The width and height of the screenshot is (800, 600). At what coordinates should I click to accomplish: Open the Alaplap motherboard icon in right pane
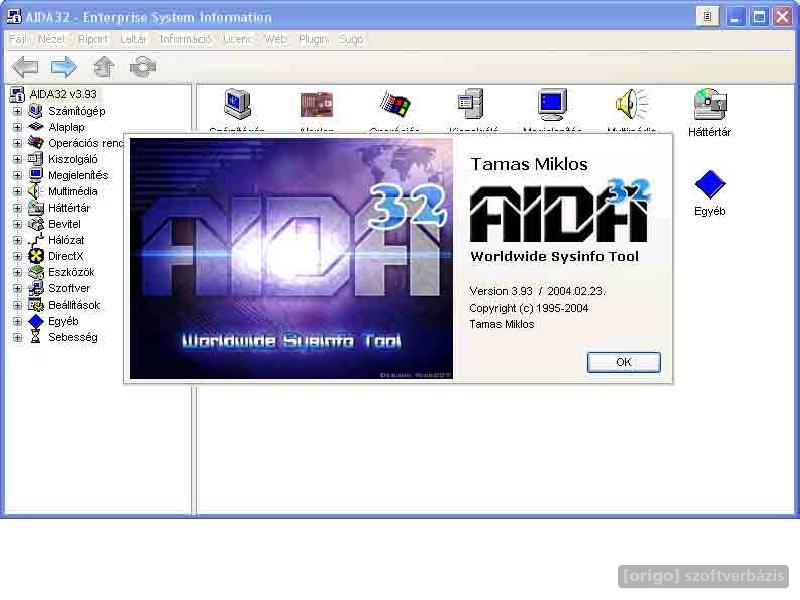click(x=316, y=105)
